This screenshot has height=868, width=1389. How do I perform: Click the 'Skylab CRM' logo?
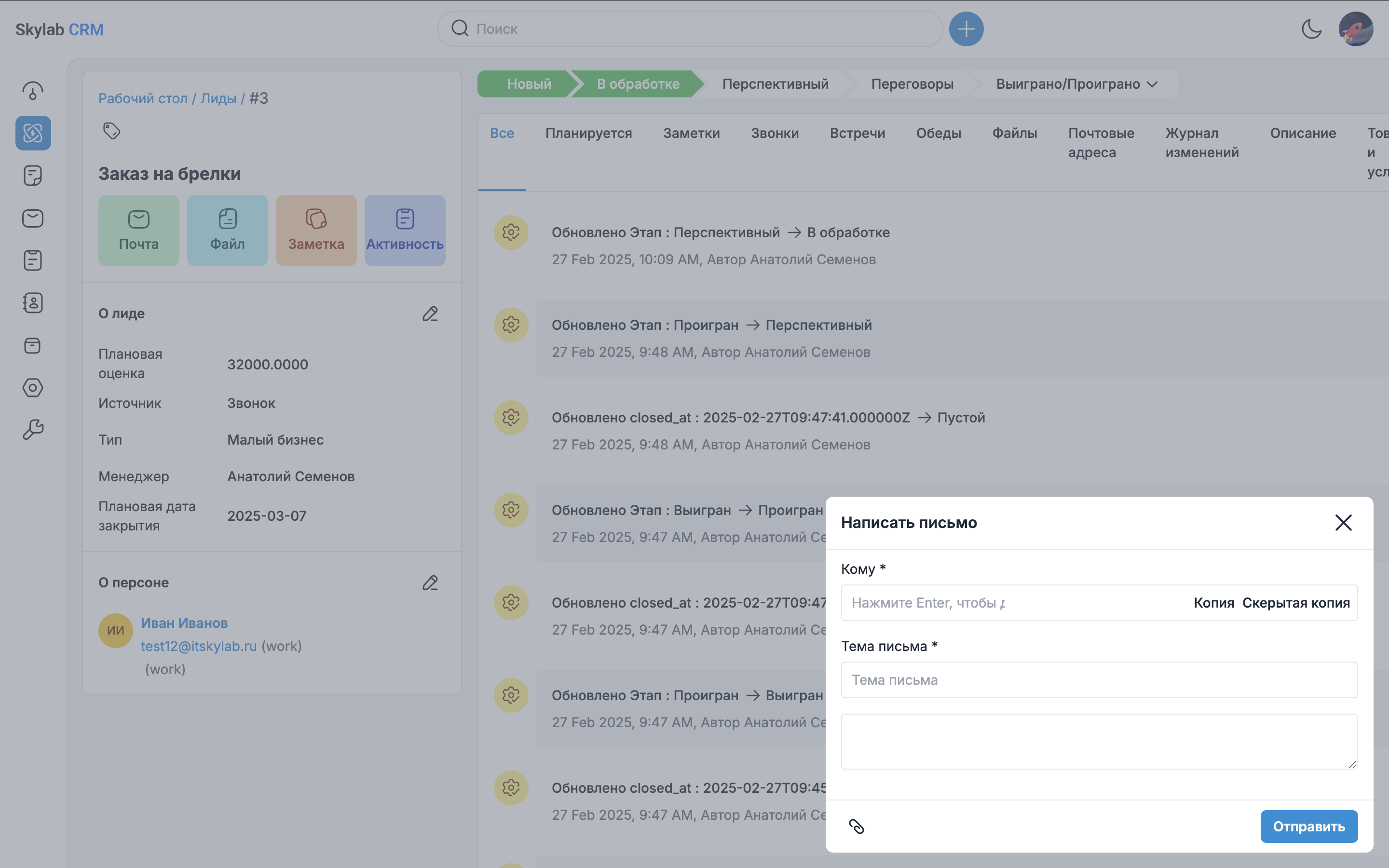[59, 29]
